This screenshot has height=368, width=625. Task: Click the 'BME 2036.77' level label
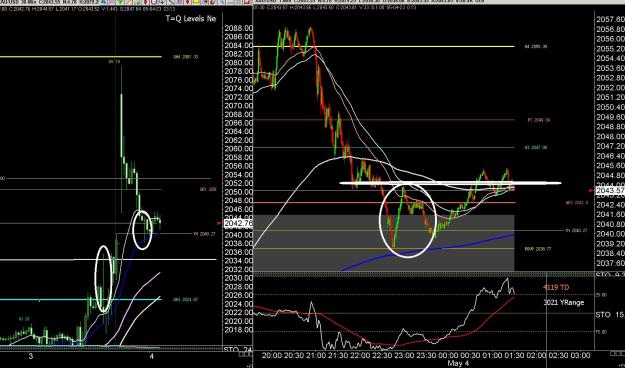click(x=538, y=249)
